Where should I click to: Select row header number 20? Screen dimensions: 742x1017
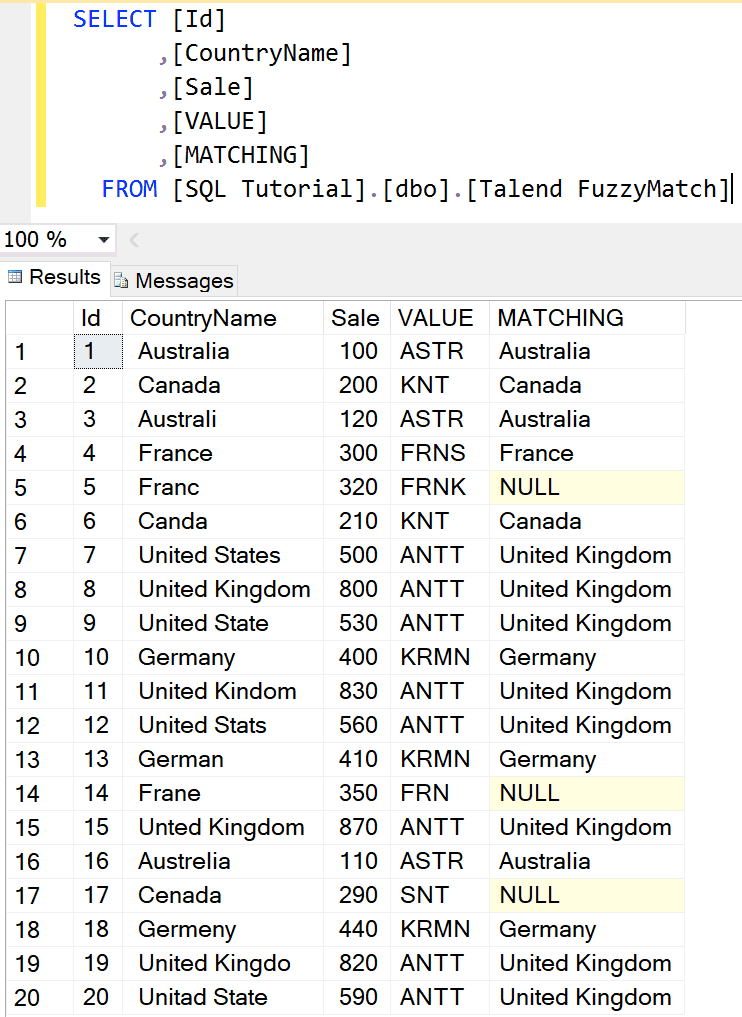pos(28,998)
